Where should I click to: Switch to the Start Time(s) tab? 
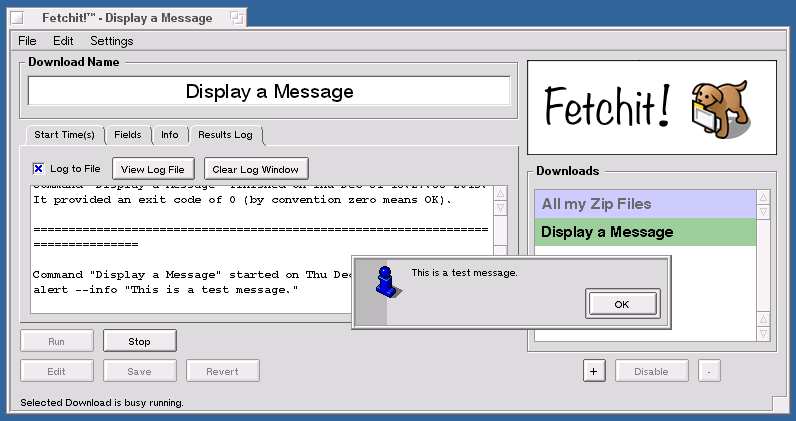(x=64, y=135)
